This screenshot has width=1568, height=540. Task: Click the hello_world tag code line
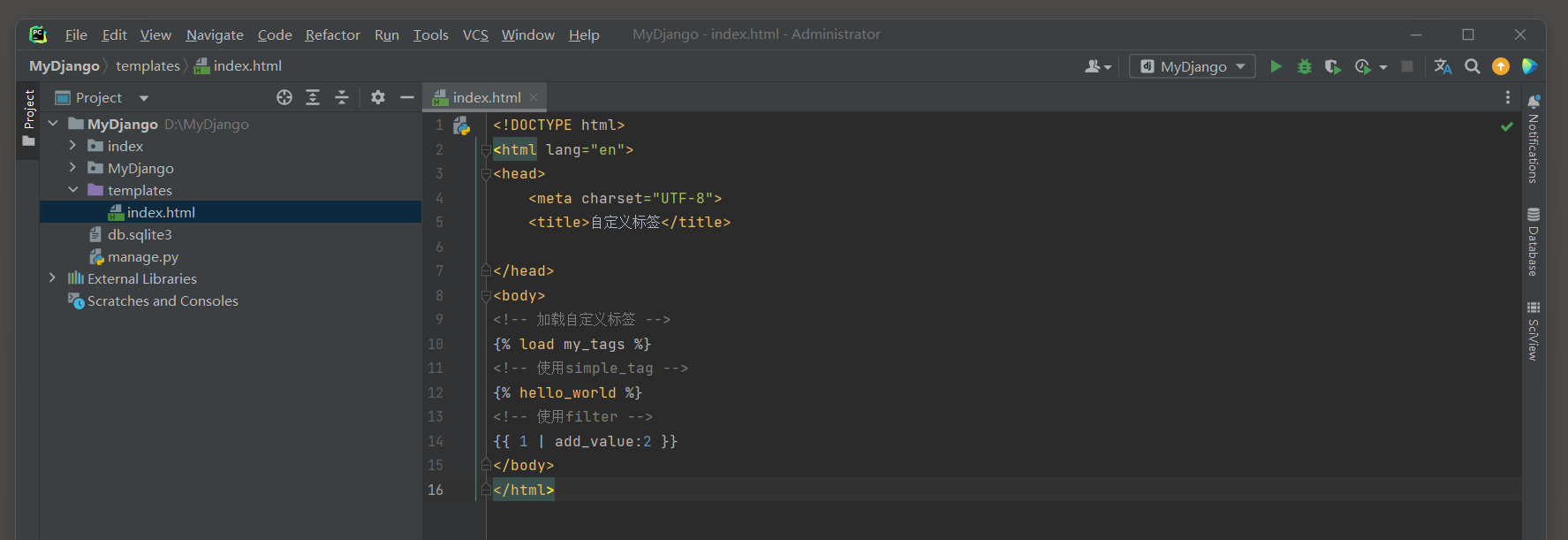pyautogui.click(x=567, y=392)
